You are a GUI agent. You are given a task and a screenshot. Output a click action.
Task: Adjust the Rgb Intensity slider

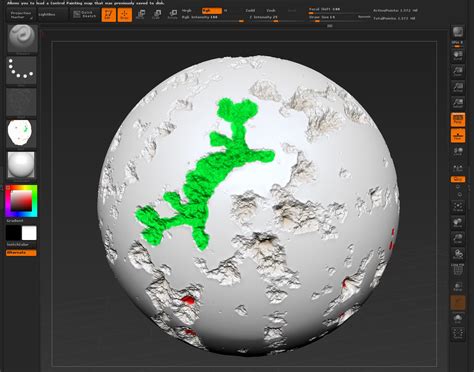coord(213,18)
